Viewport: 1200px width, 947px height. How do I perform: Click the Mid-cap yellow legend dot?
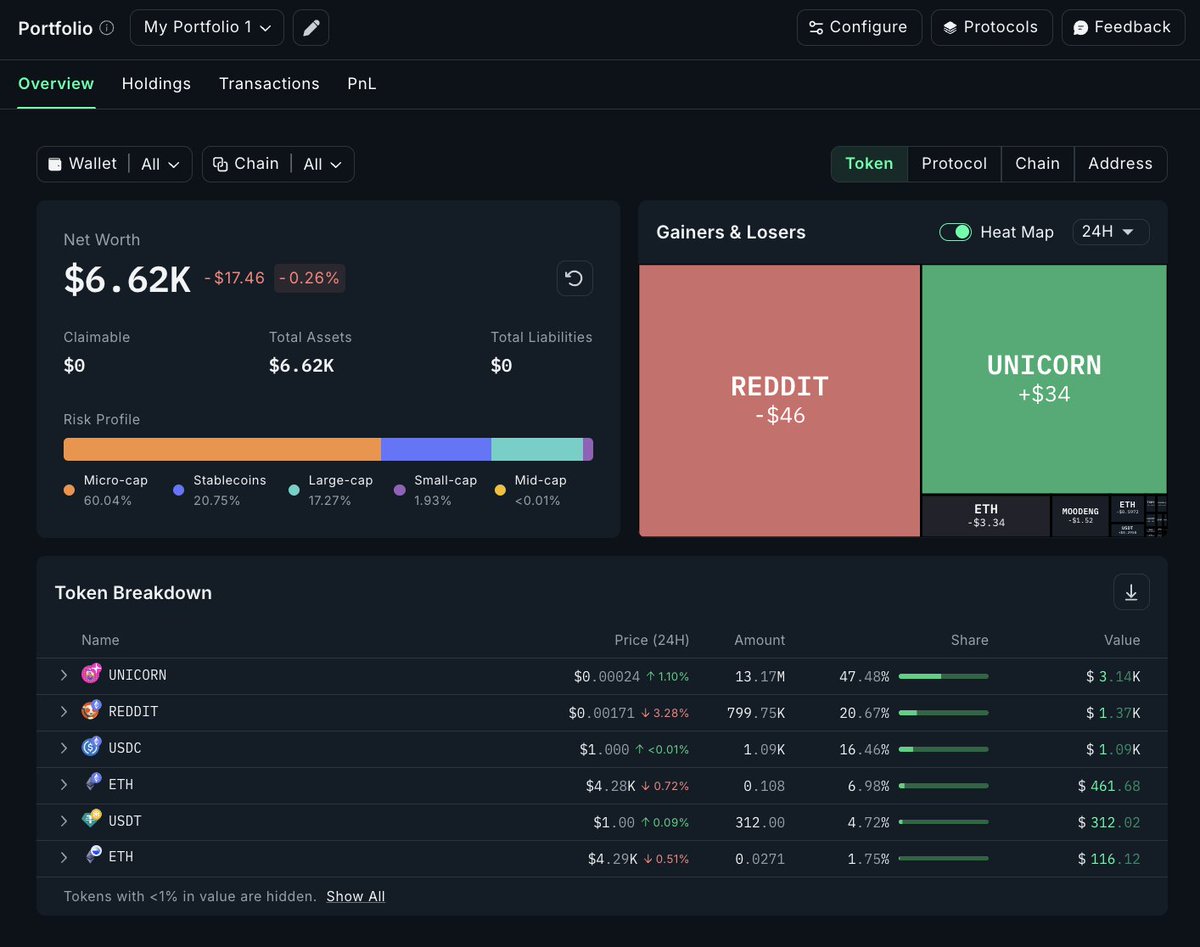click(500, 490)
